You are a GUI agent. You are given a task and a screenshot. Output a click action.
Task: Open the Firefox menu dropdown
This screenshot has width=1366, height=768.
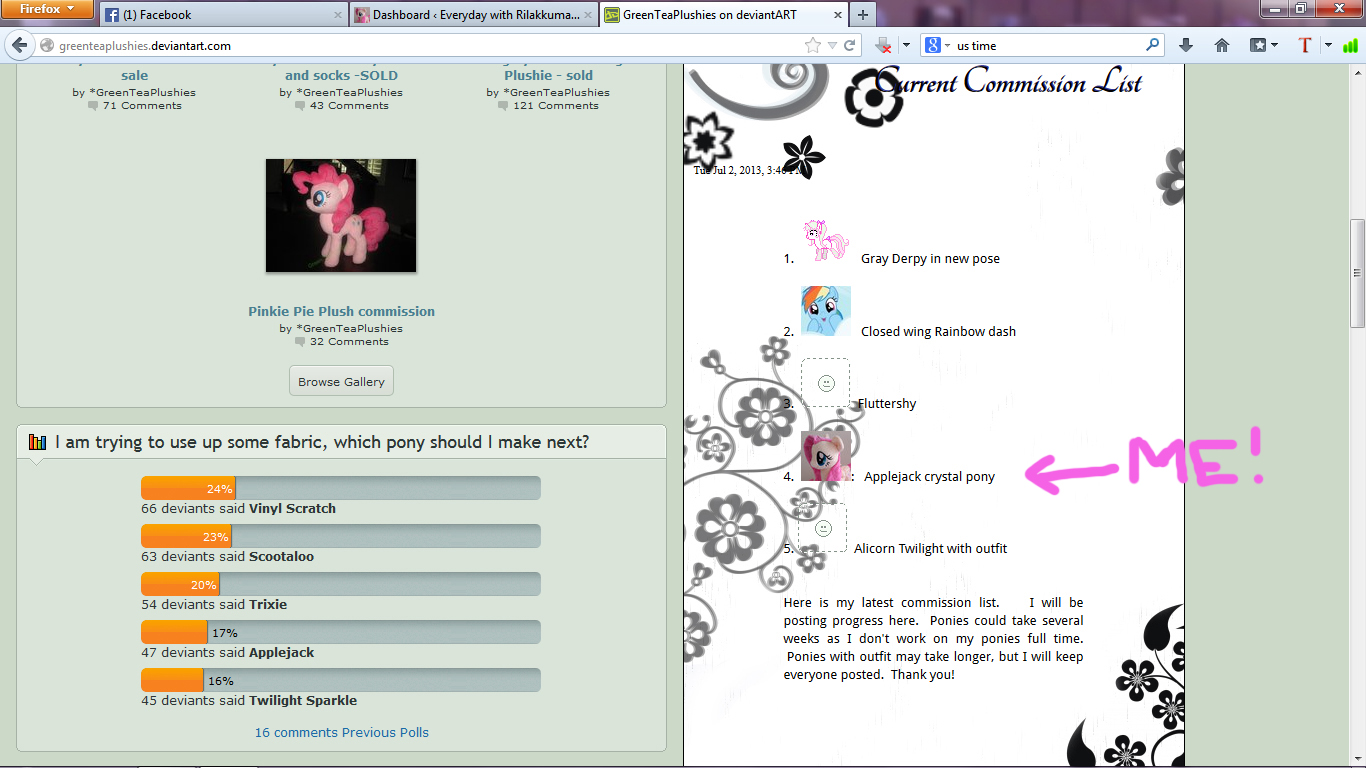(47, 9)
